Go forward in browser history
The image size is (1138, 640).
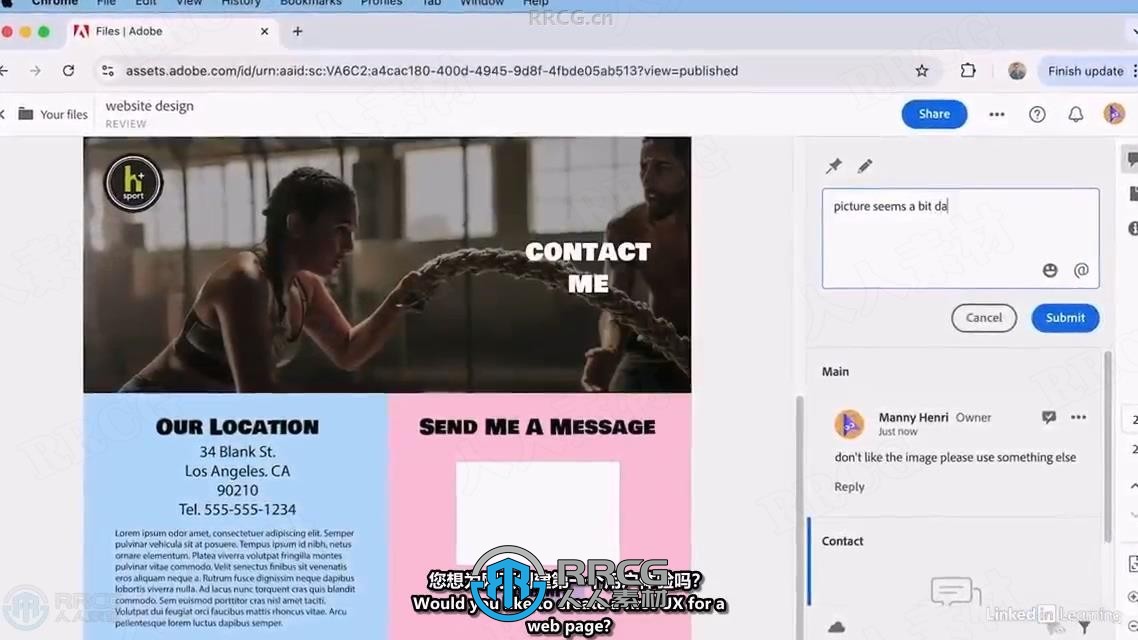(x=35, y=70)
